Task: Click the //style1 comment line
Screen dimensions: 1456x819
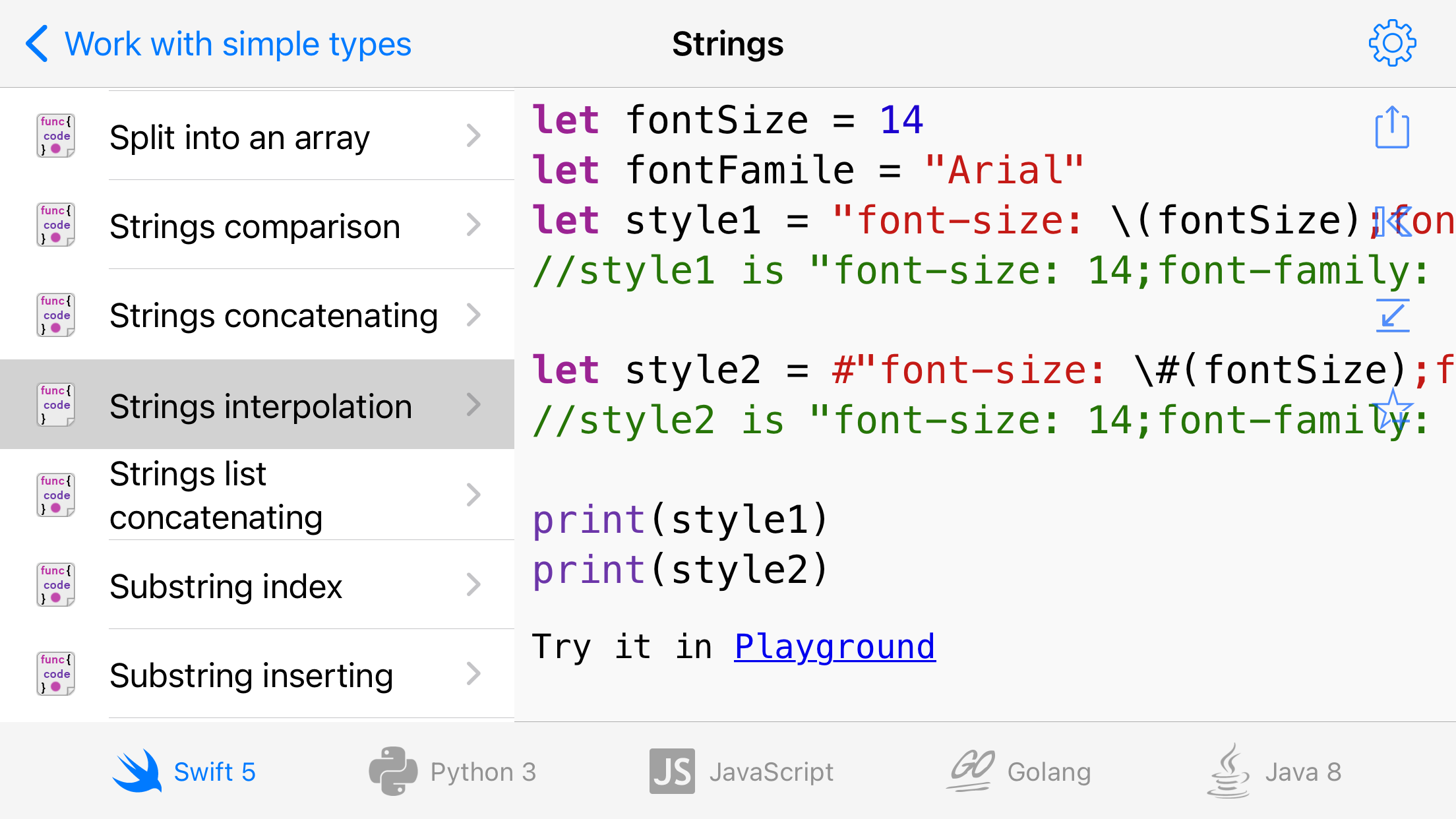Action: pos(981,270)
